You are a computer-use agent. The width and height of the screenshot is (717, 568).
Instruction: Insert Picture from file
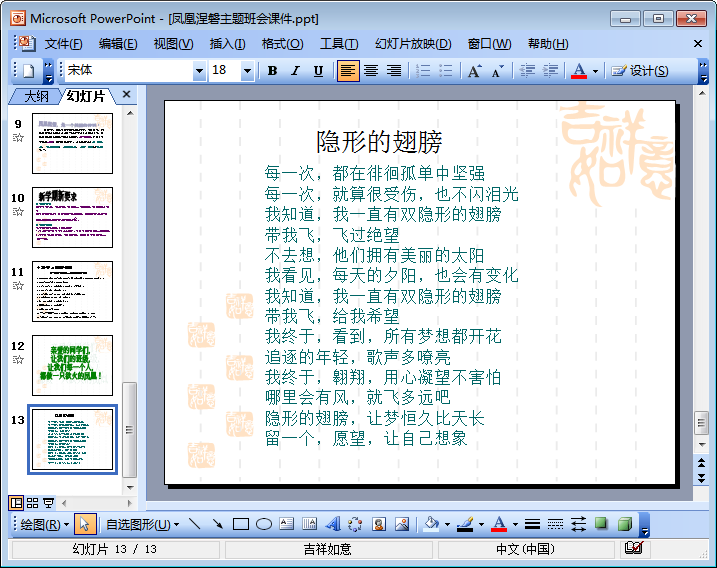(402, 524)
